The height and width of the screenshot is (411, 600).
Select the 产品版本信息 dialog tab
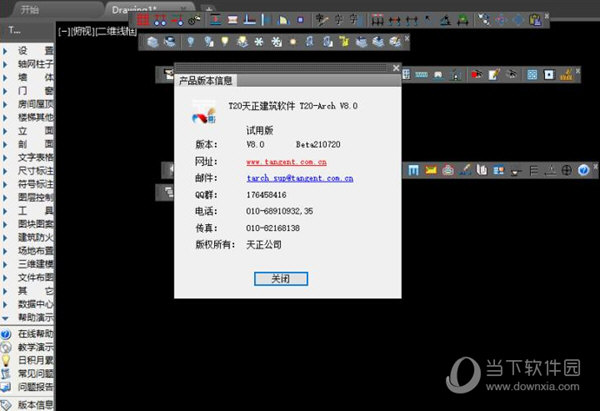pos(206,81)
